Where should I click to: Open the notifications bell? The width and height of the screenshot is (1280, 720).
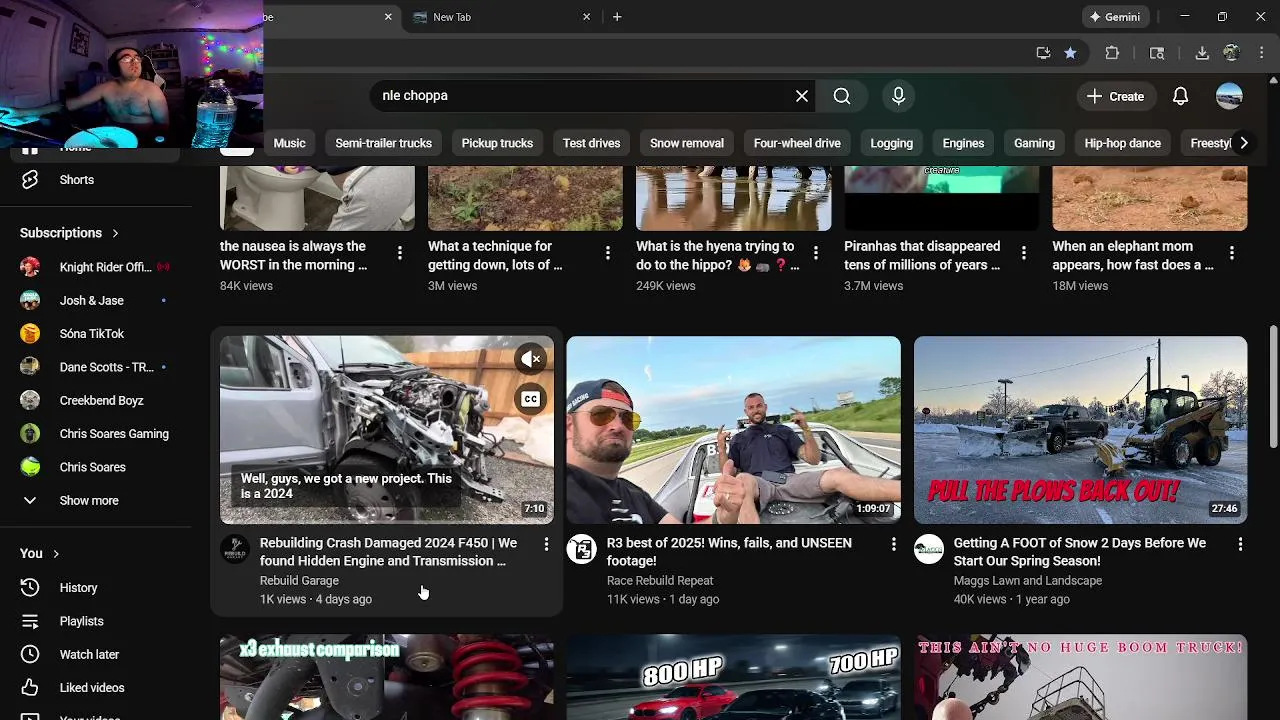(x=1181, y=96)
